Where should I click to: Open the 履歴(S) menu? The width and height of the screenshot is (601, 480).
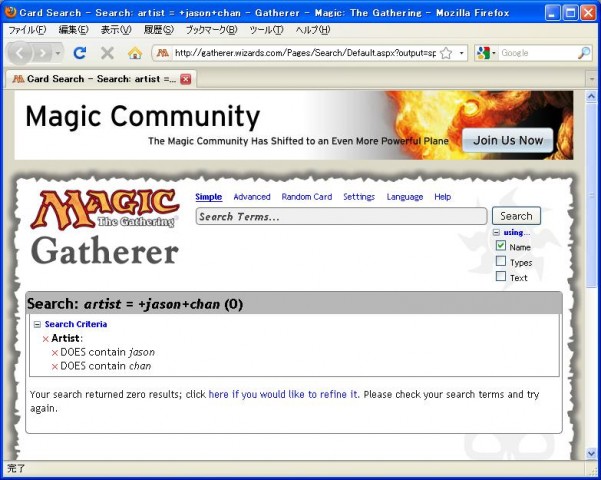click(x=159, y=30)
